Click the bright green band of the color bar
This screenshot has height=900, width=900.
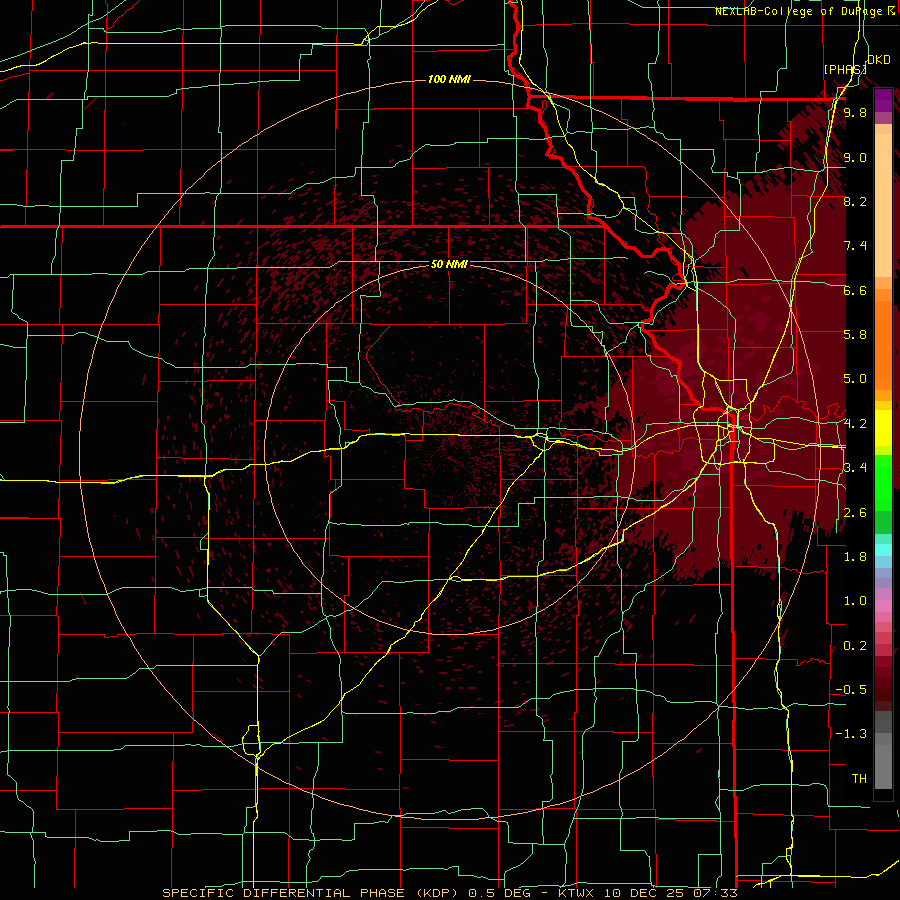(x=883, y=482)
